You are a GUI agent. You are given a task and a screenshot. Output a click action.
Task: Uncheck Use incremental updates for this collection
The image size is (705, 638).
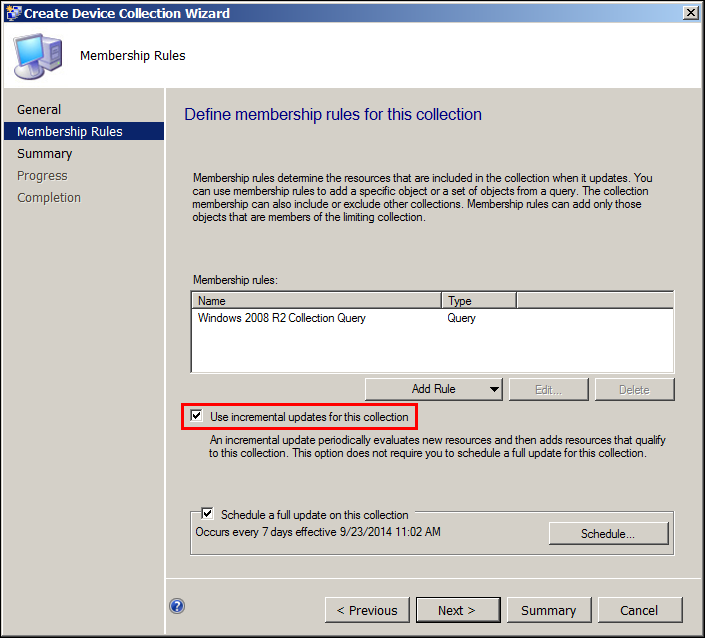pyautogui.click(x=197, y=416)
